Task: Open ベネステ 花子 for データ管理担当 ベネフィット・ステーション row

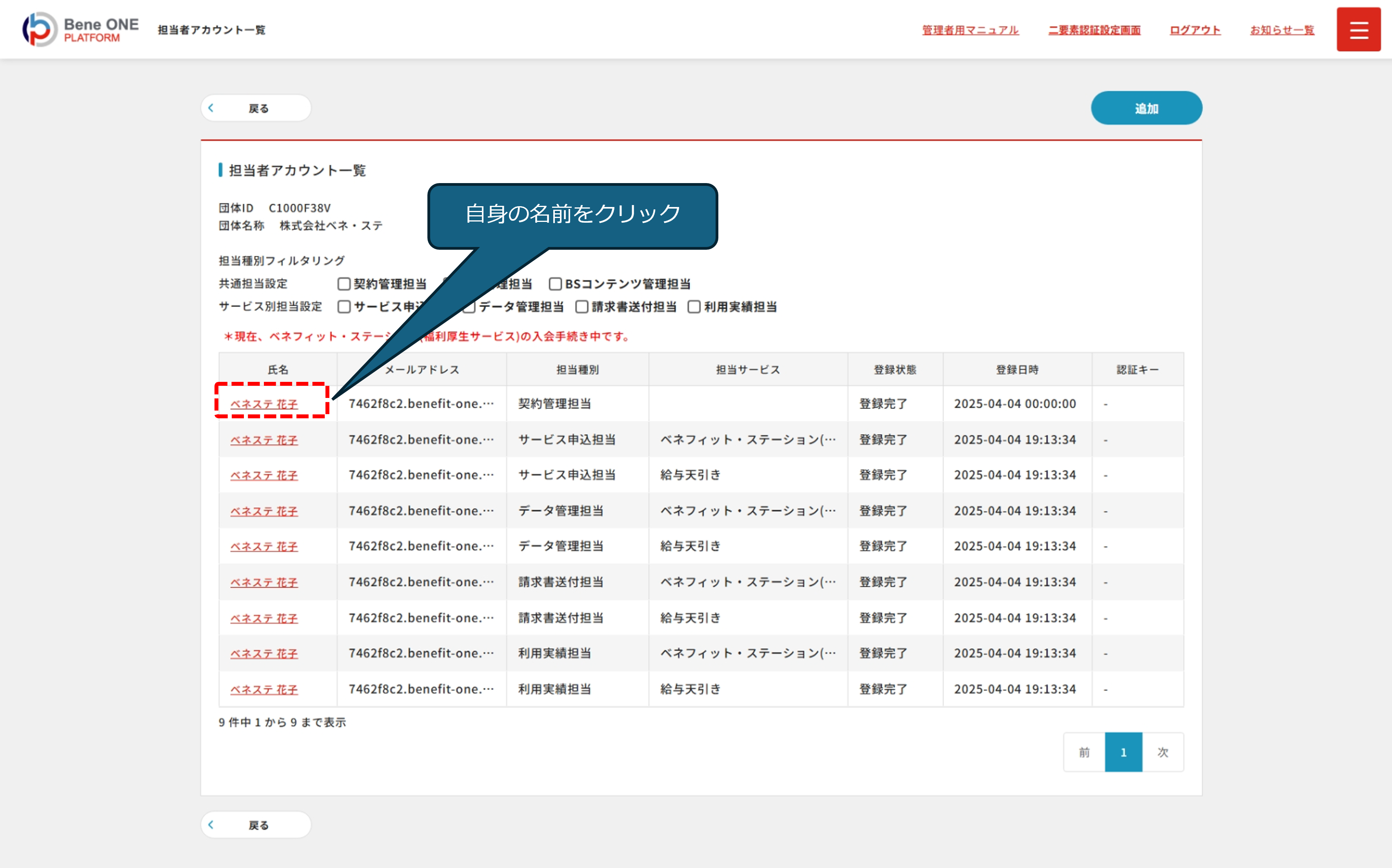Action: (x=264, y=511)
